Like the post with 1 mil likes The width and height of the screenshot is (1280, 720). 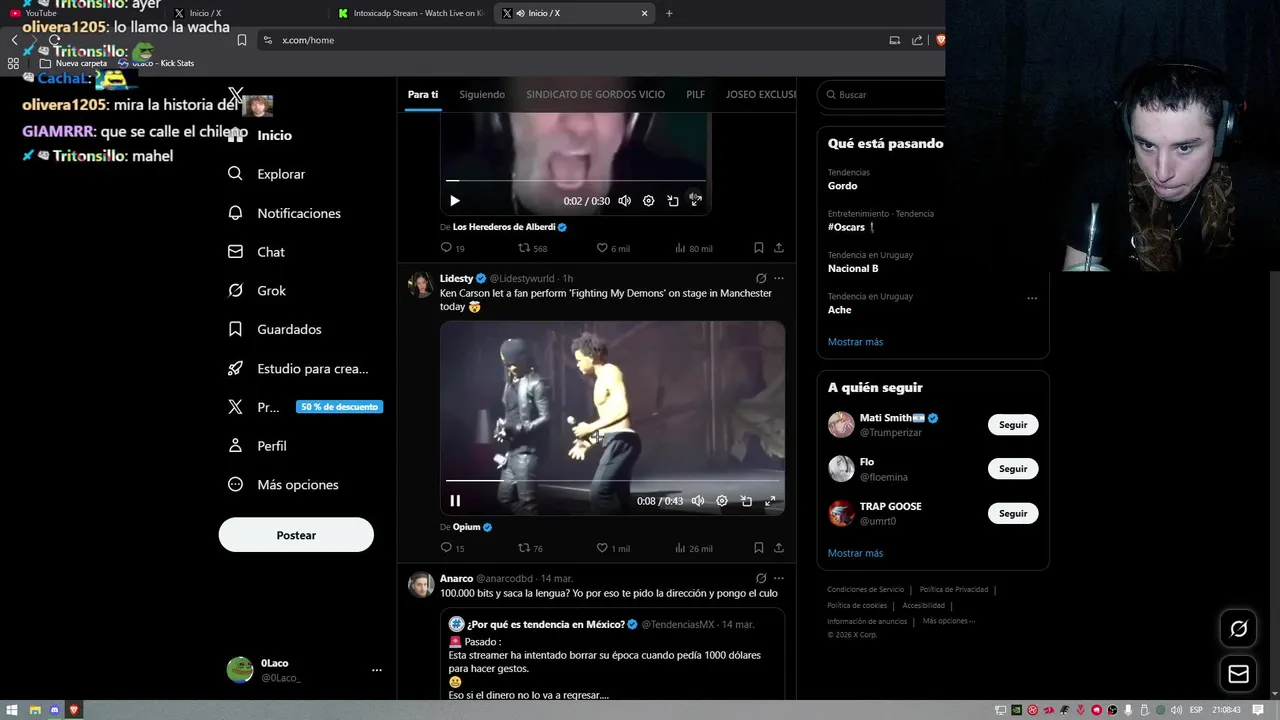(613, 548)
